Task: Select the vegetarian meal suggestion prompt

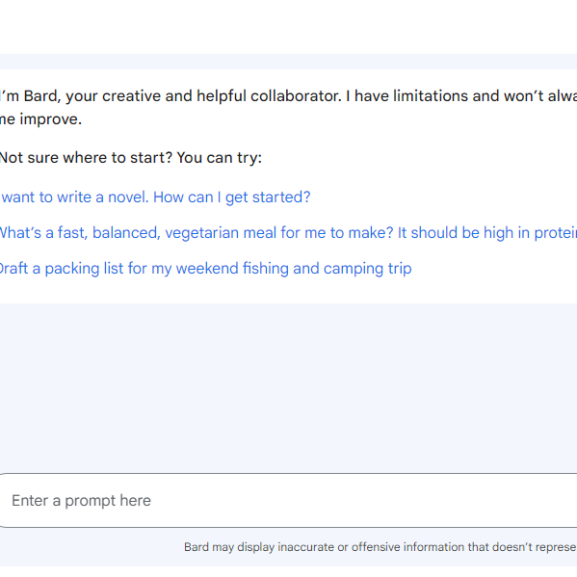Action: click(288, 233)
